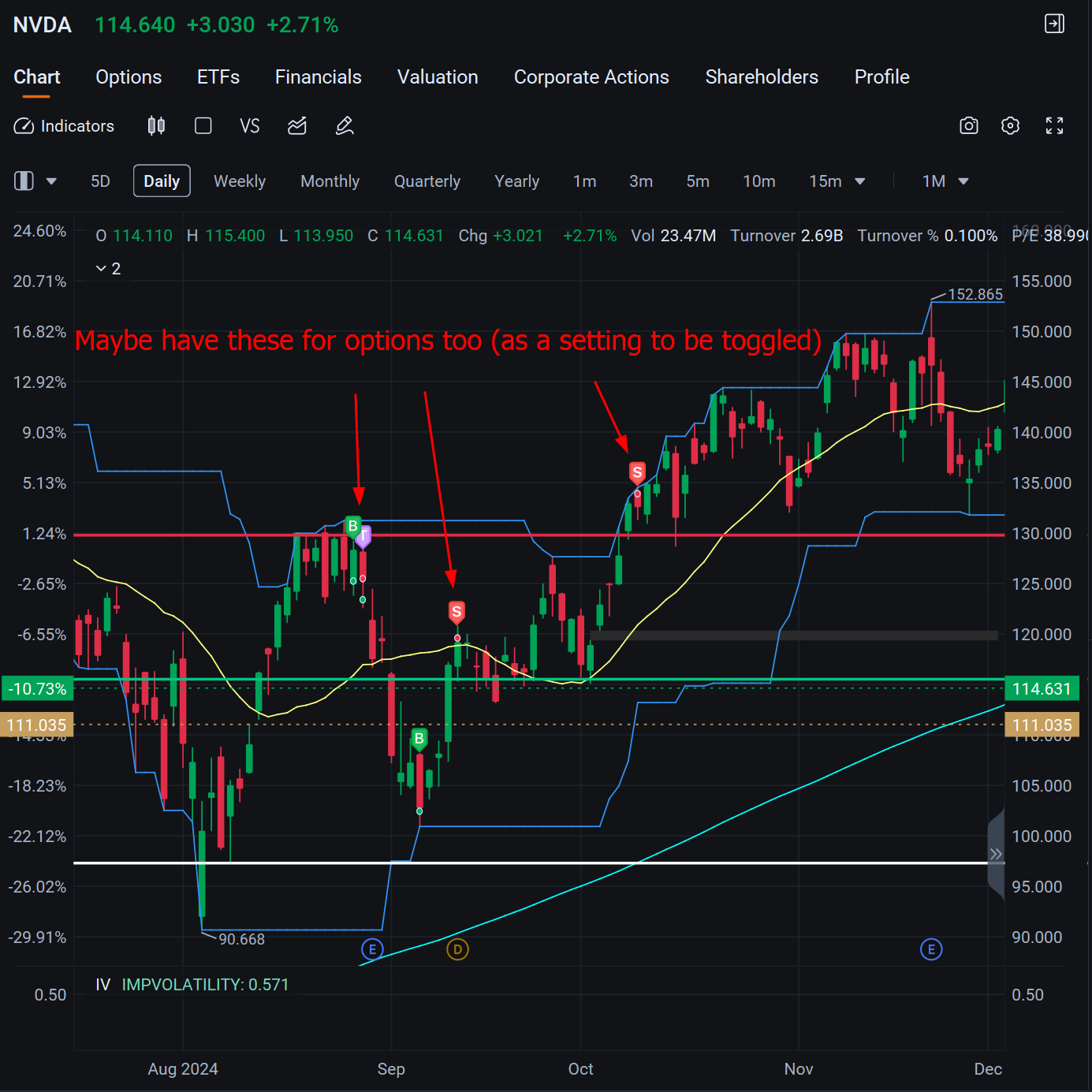The width and height of the screenshot is (1092, 1092).
Task: Click the blue E earnings marker in November
Action: pos(931,949)
